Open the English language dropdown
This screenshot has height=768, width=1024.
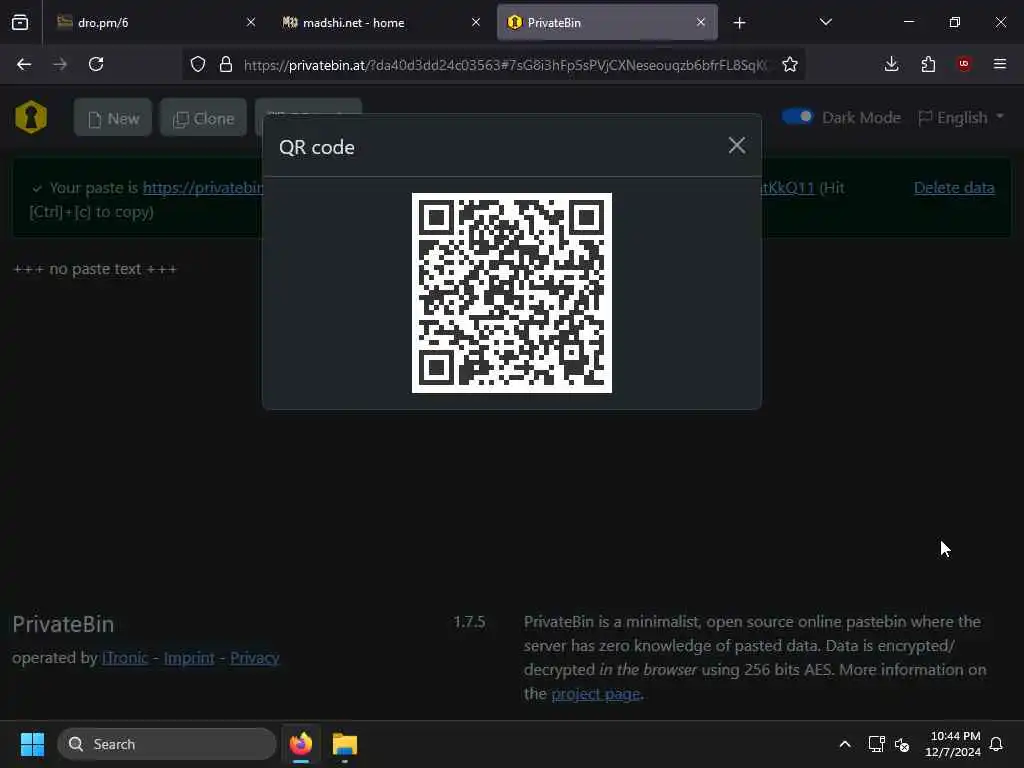pyautogui.click(x=961, y=118)
